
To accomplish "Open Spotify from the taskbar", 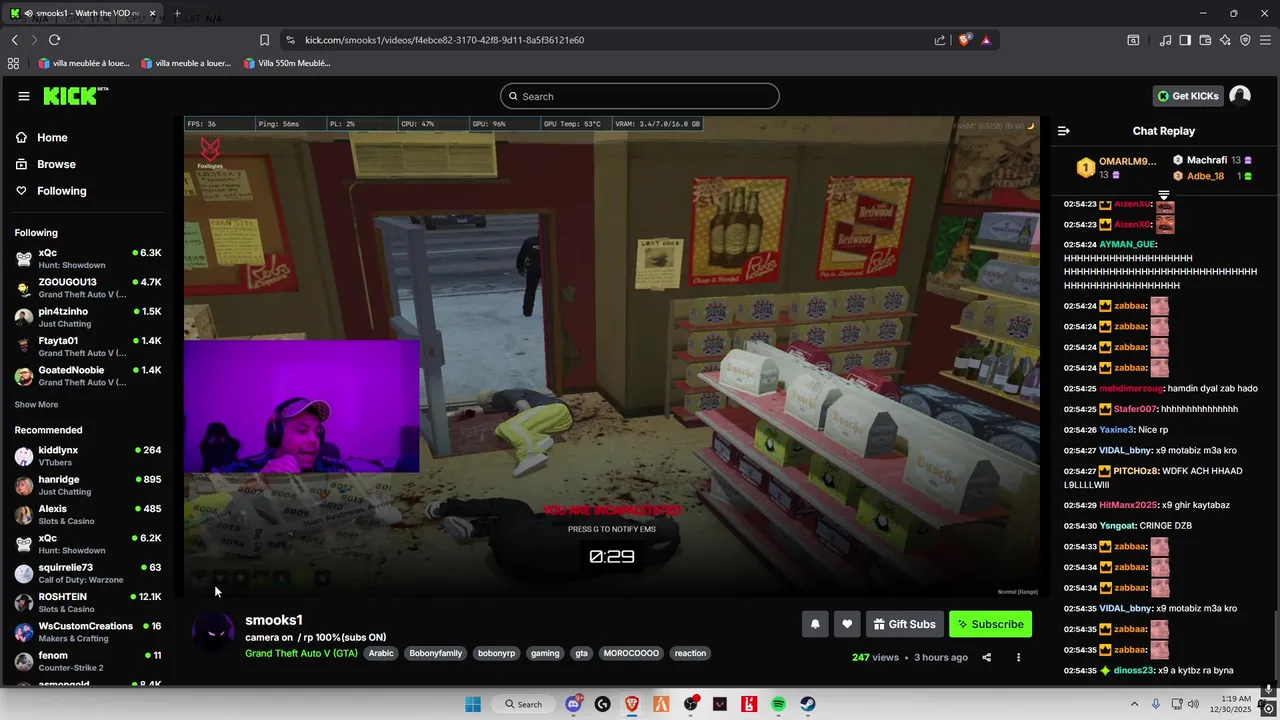I will coord(778,704).
